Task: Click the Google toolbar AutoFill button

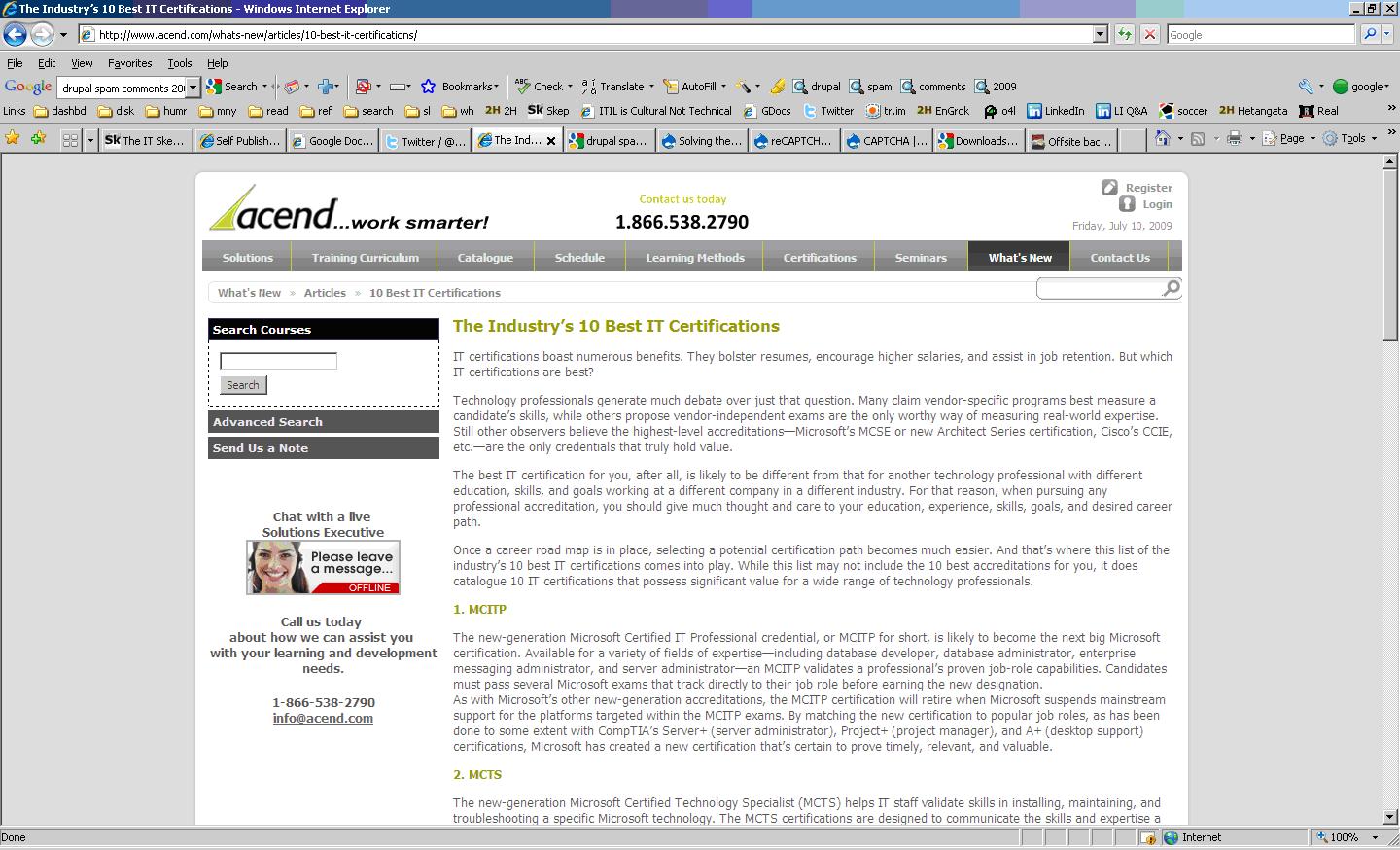Action: click(693, 87)
